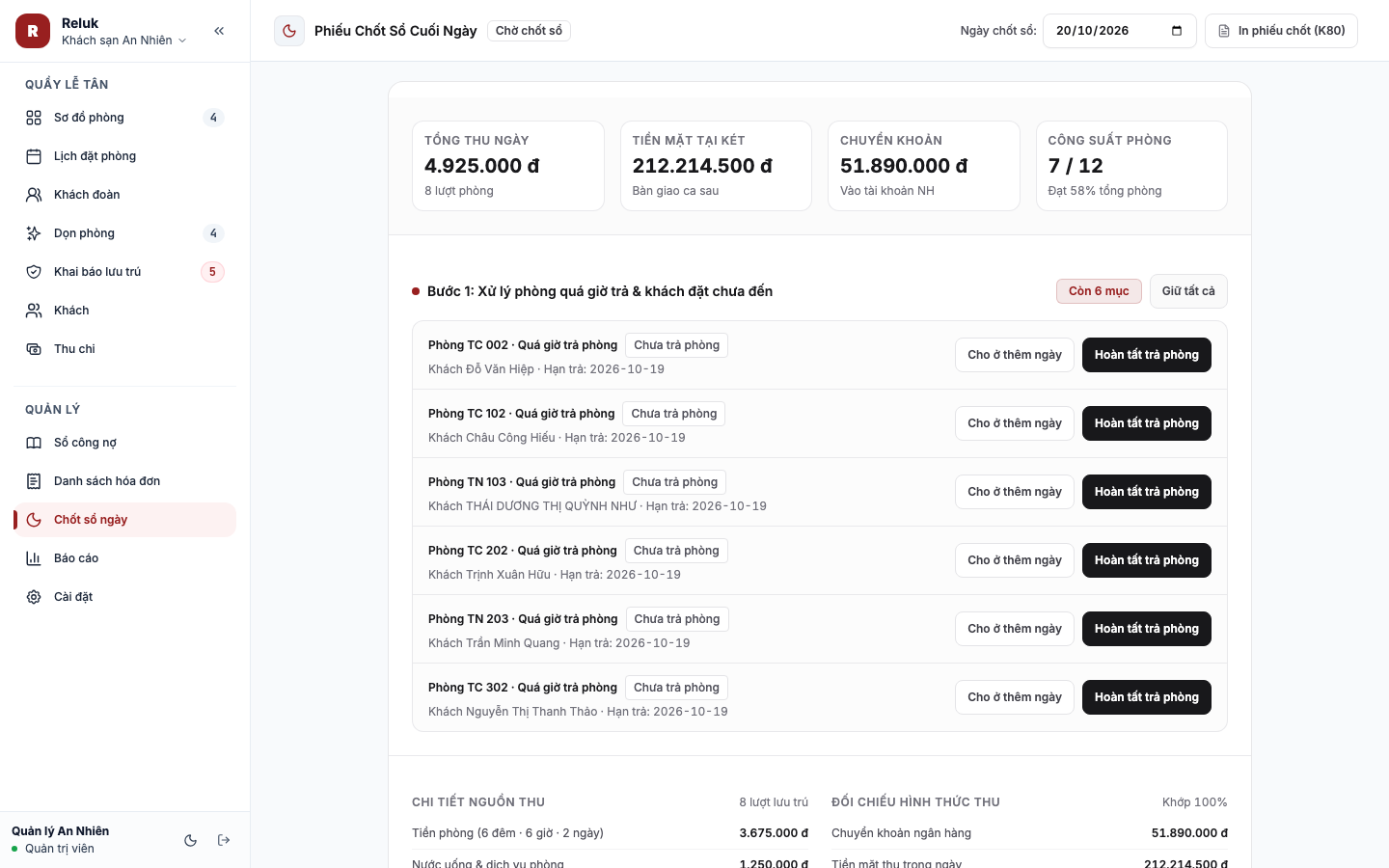Open Lịch đặt phòng calendar icon
Viewport: 1389px width, 868px height.
pyautogui.click(x=34, y=156)
